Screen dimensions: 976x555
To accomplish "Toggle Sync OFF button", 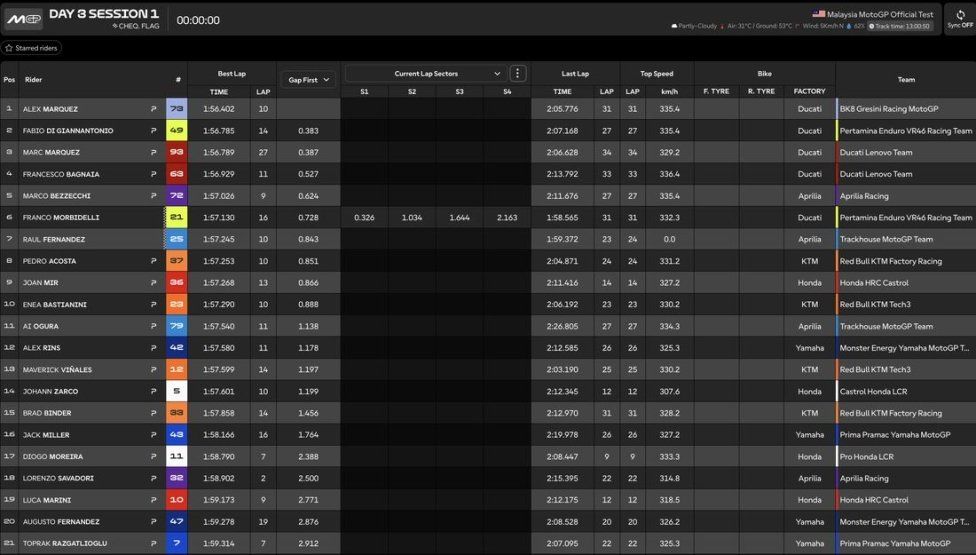I will coord(960,19).
